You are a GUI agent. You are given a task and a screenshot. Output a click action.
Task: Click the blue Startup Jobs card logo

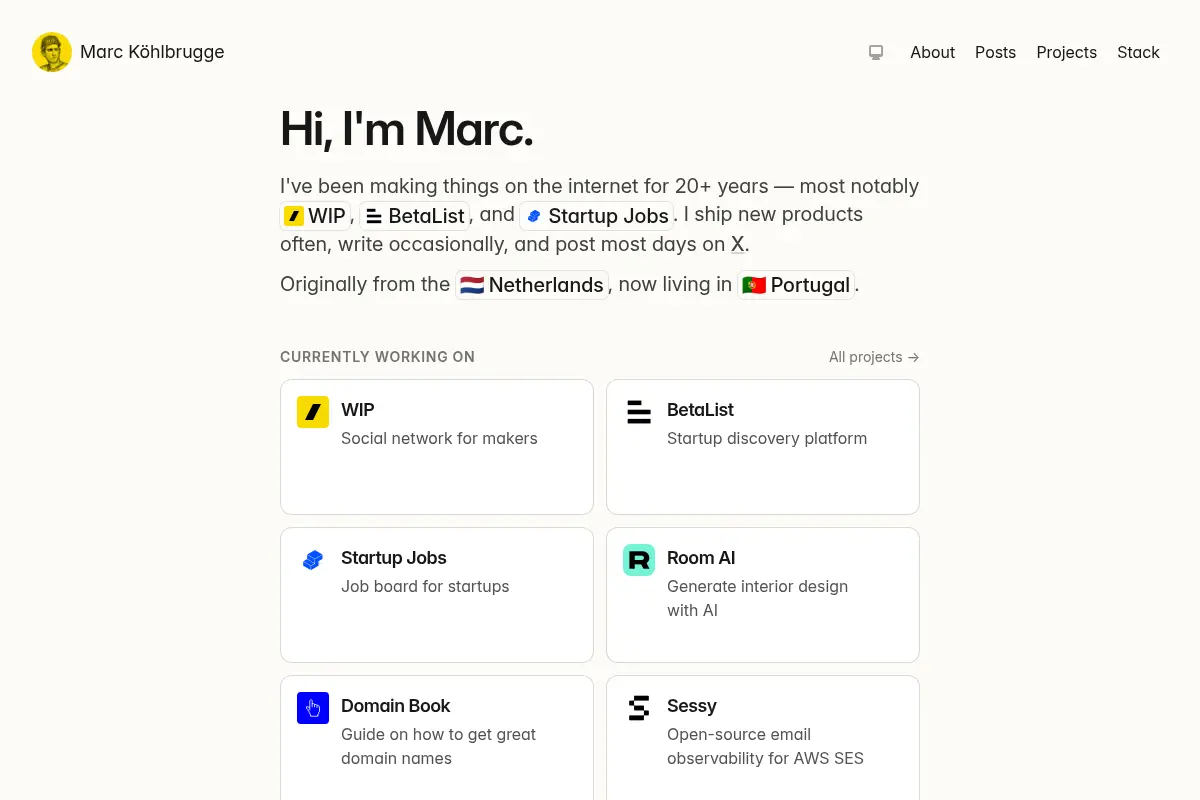point(313,560)
